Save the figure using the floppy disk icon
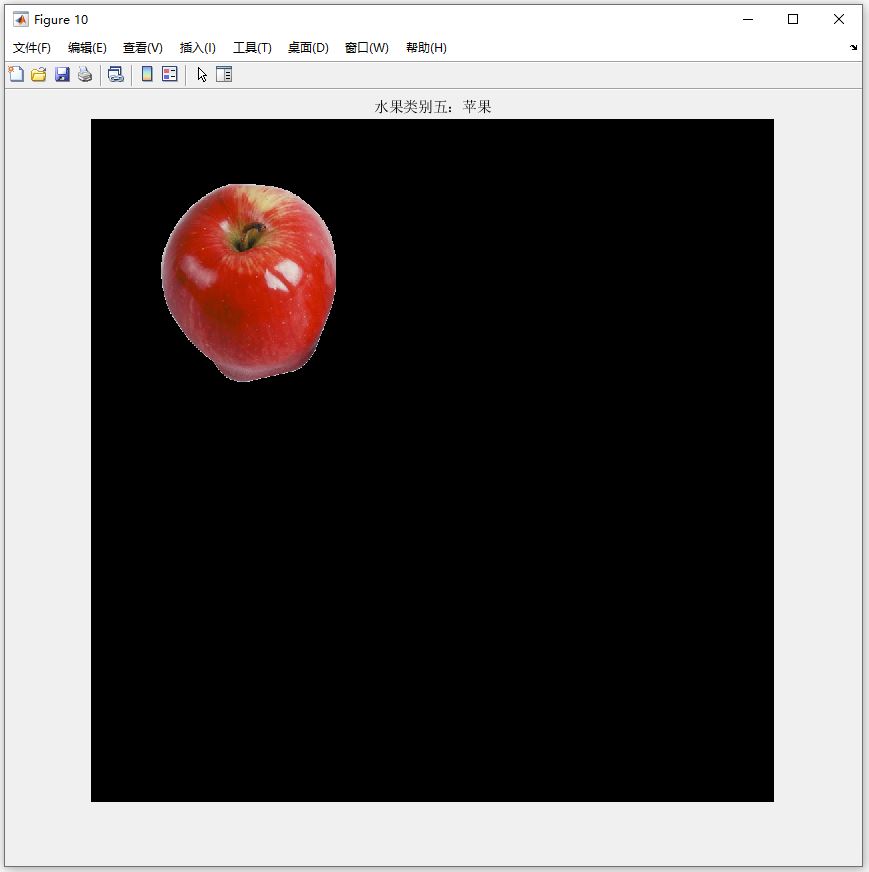 (x=62, y=74)
